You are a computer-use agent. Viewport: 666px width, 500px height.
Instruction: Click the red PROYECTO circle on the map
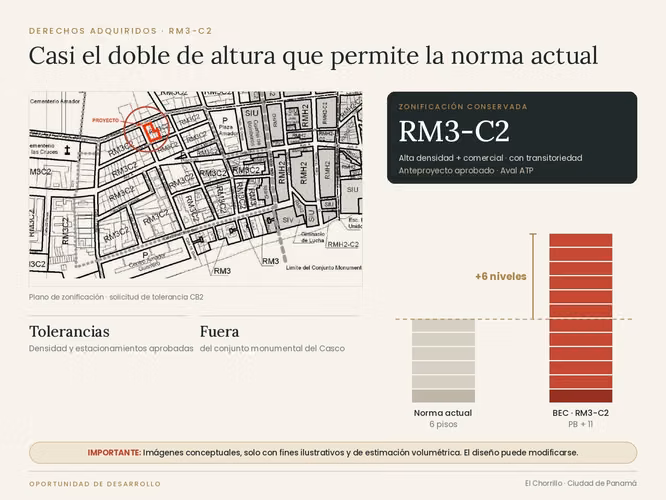coord(147,129)
